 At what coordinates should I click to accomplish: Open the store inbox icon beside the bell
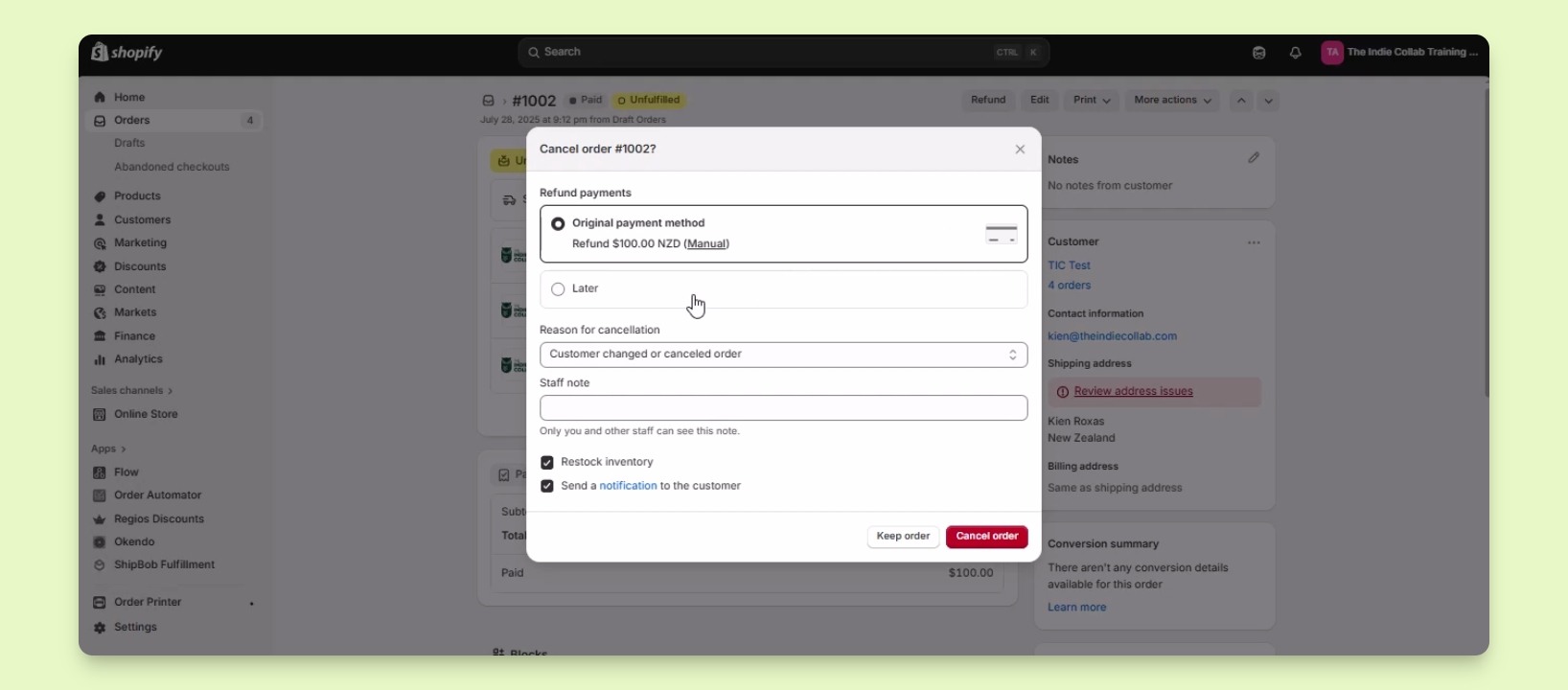[x=1259, y=53]
